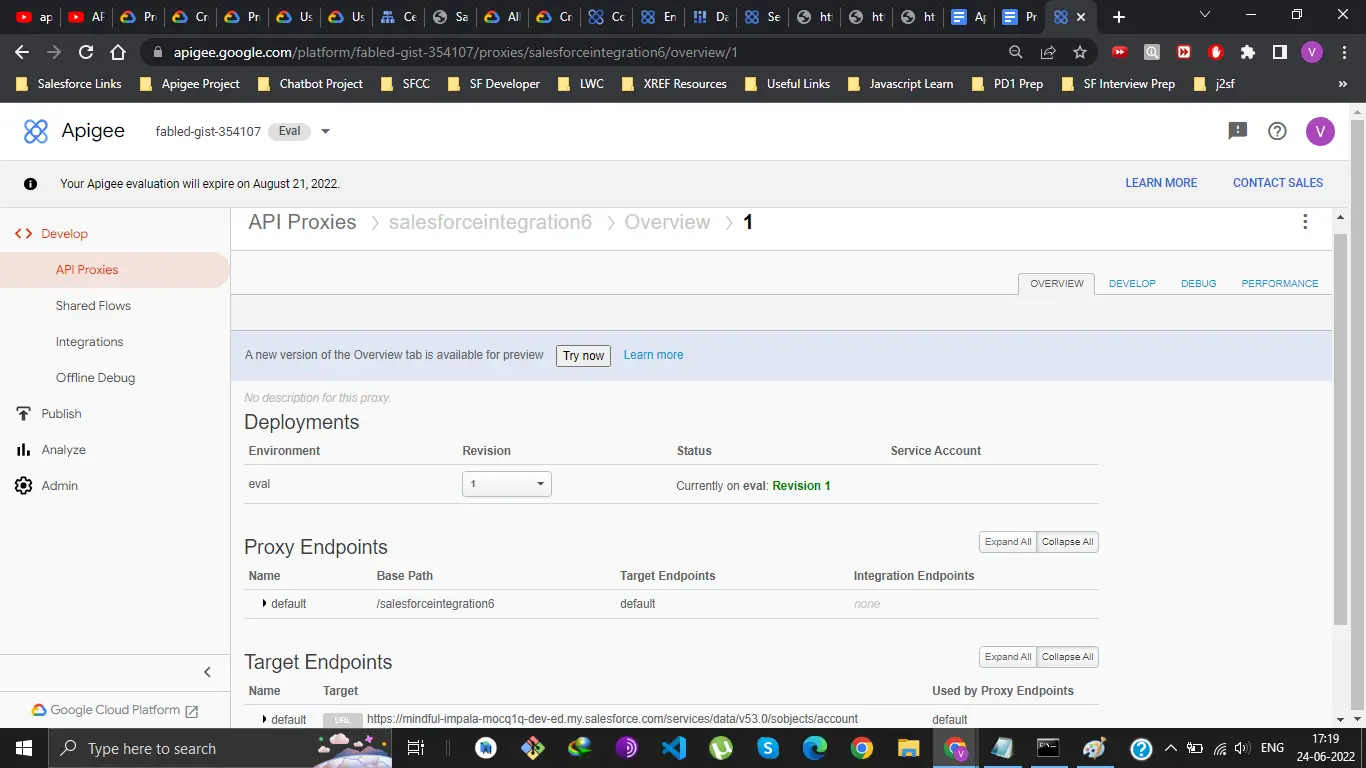The image size is (1366, 768).
Task: Click the share page icon in address bar
Action: point(1048,52)
